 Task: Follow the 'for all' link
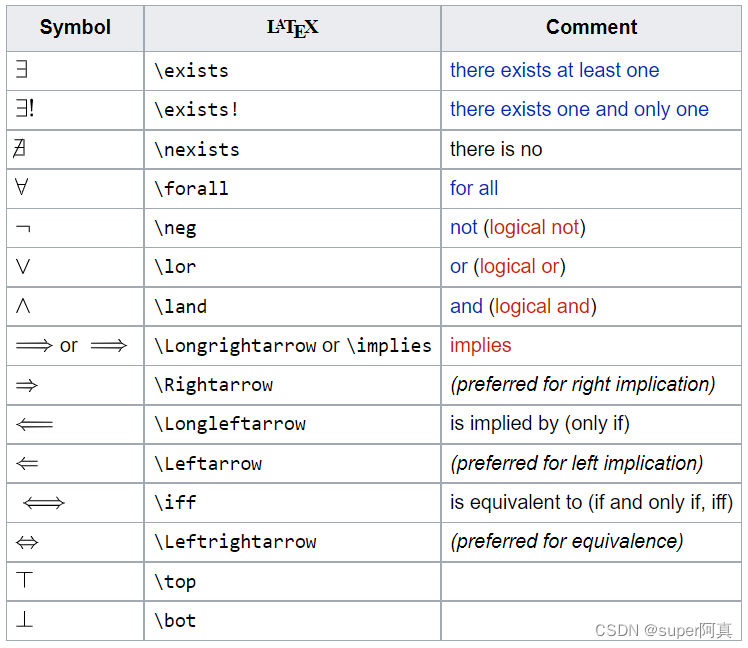click(x=474, y=188)
